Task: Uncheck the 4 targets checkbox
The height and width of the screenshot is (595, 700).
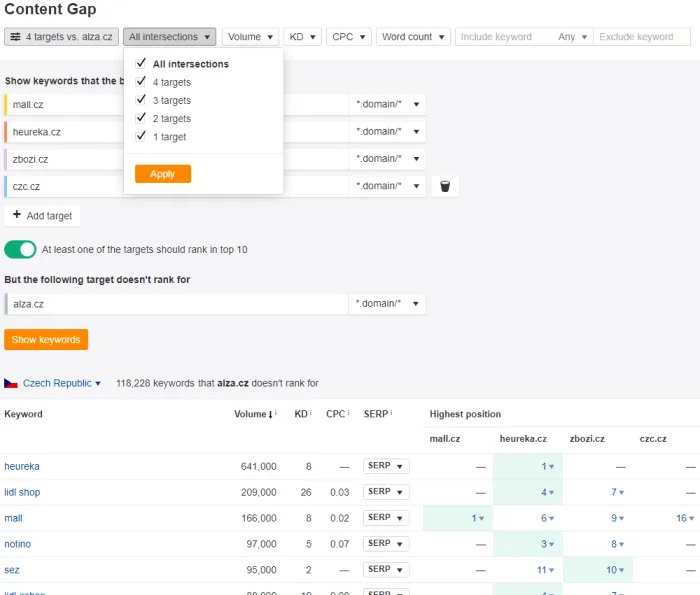Action: coord(141,81)
